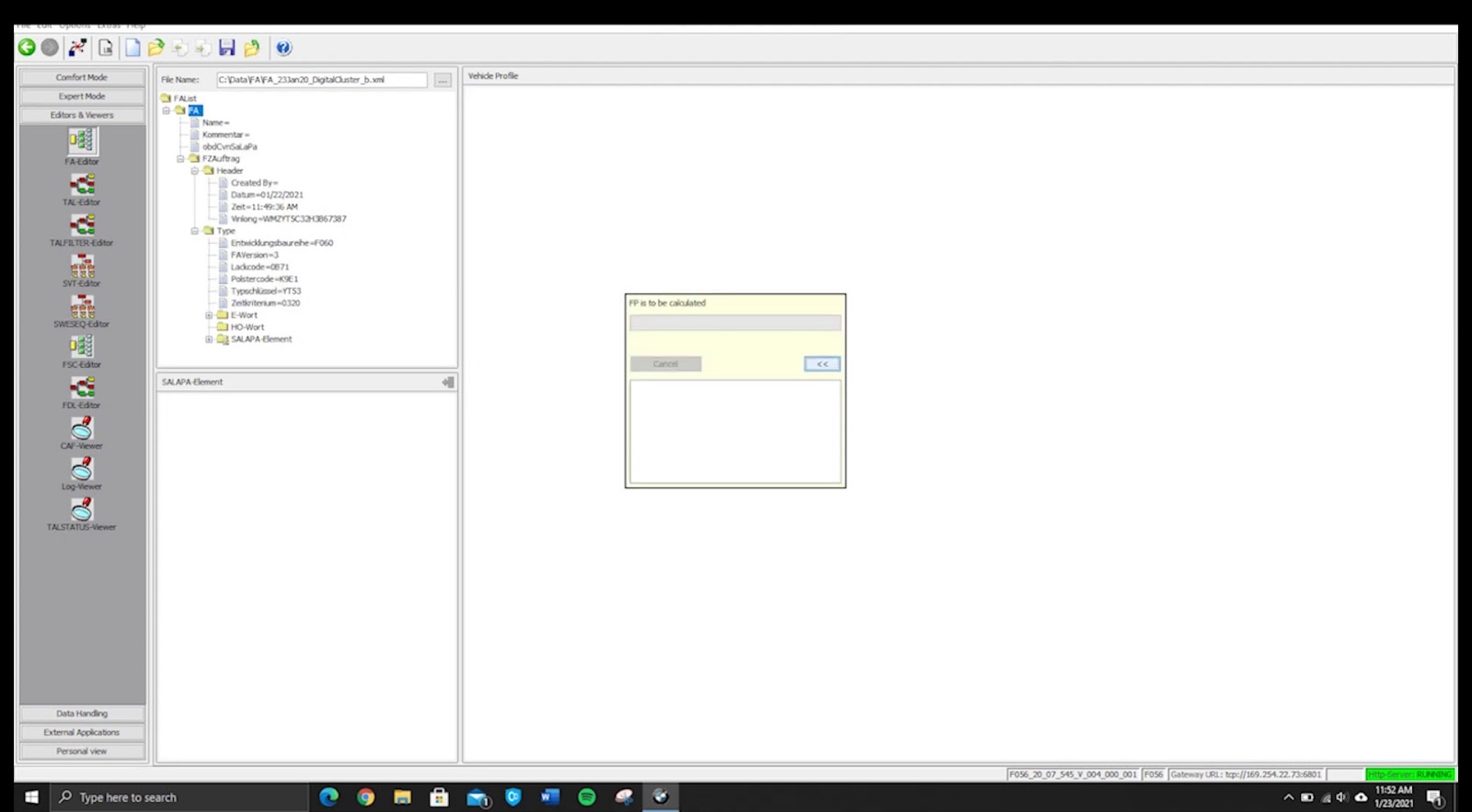Click the new blank document icon
1472x812 pixels.
click(133, 48)
